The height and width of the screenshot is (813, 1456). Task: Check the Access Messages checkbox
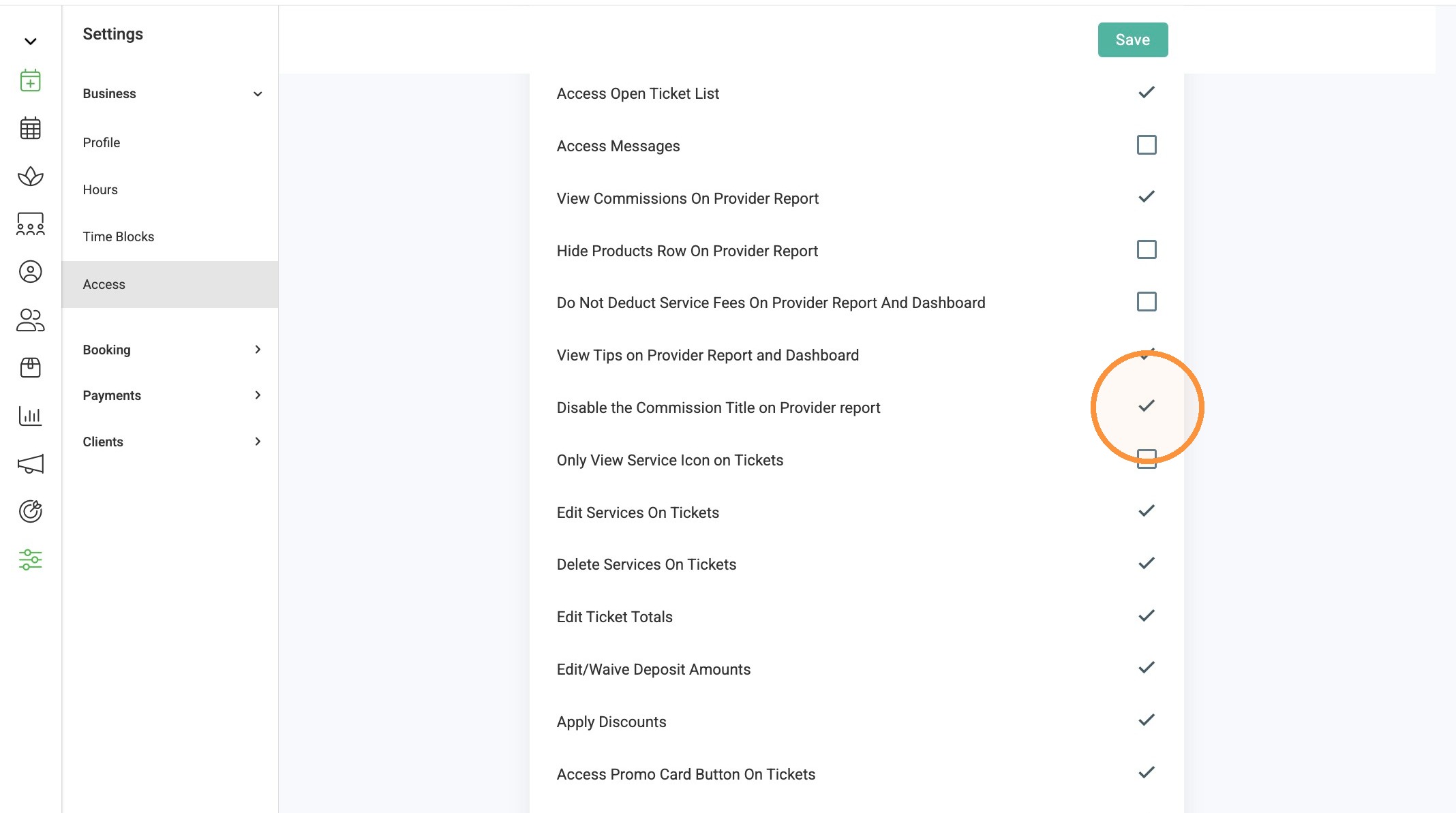click(x=1147, y=145)
